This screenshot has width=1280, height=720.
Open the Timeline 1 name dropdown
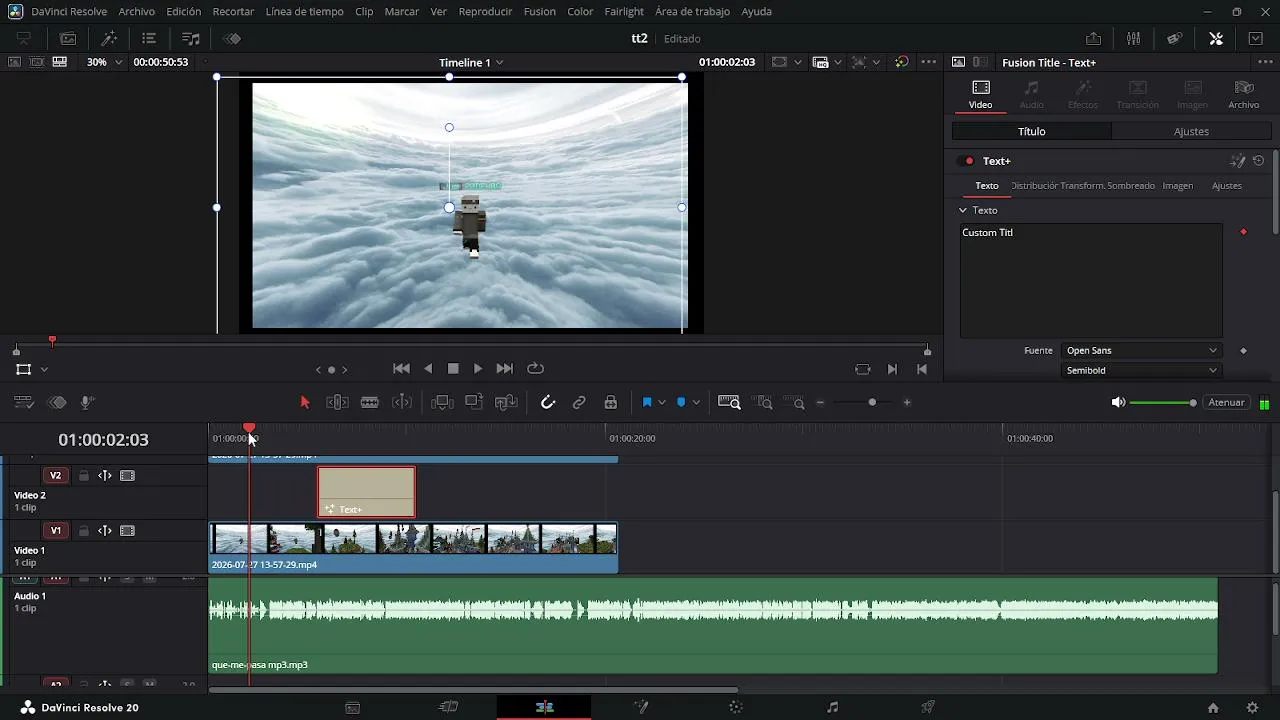(471, 62)
